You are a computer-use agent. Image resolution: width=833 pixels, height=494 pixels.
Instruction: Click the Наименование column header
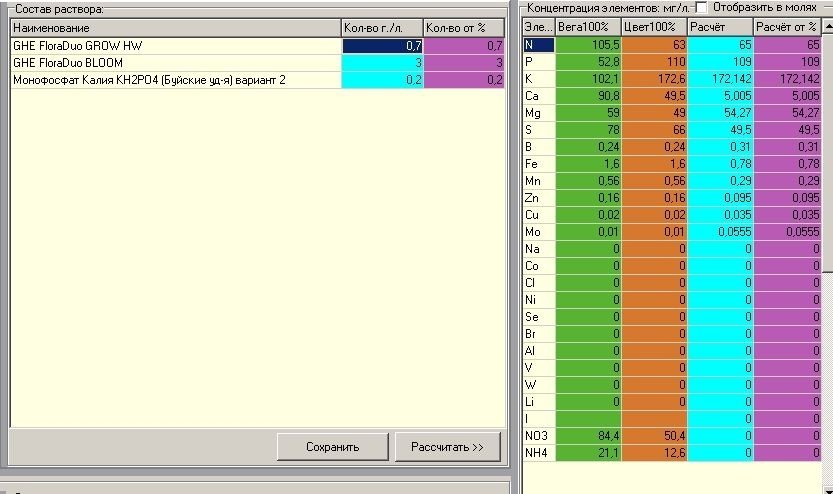coord(175,28)
